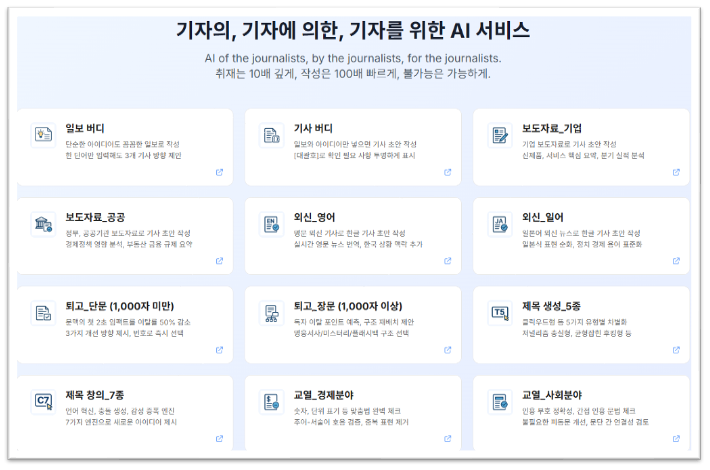Click the 기사 버디 document icon
This screenshot has width=710, height=470.
[272, 134]
